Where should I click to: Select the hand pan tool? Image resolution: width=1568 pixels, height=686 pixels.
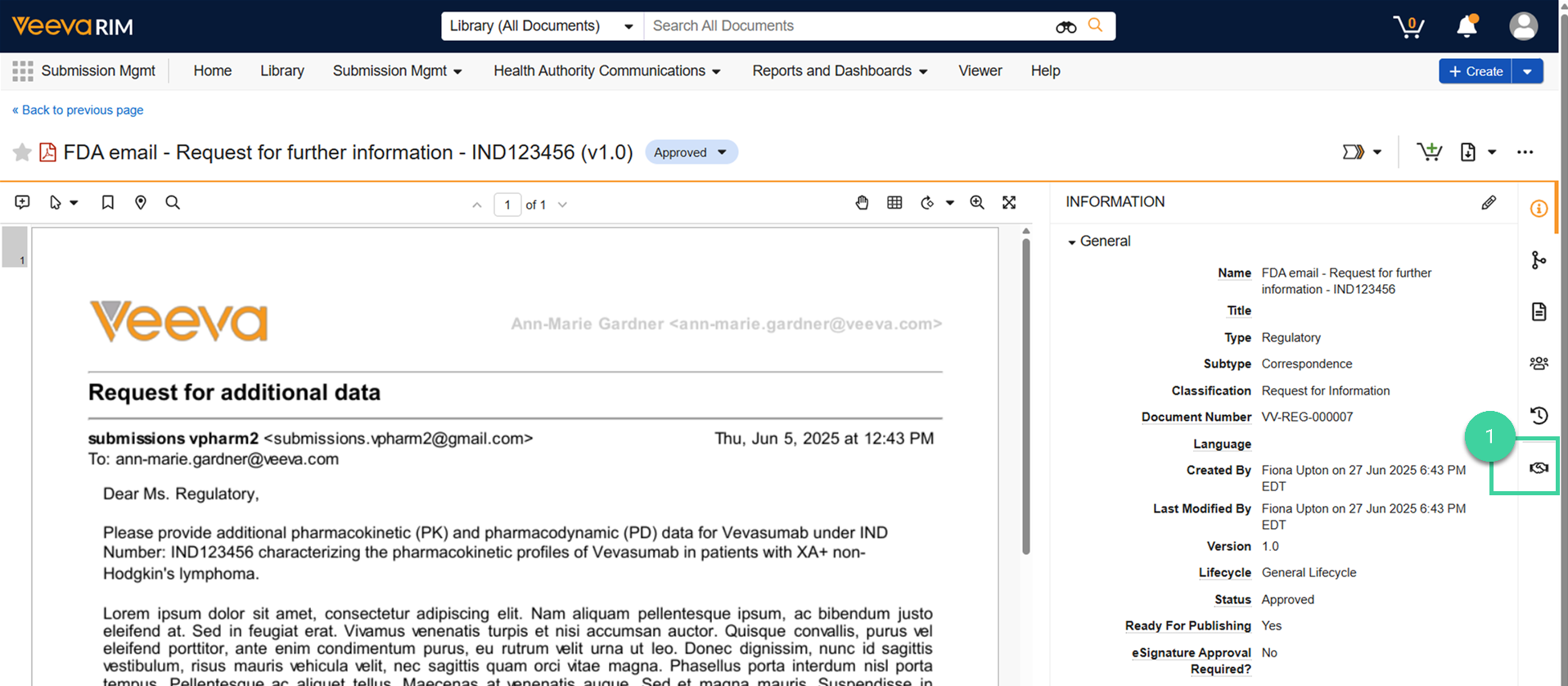[x=862, y=202]
